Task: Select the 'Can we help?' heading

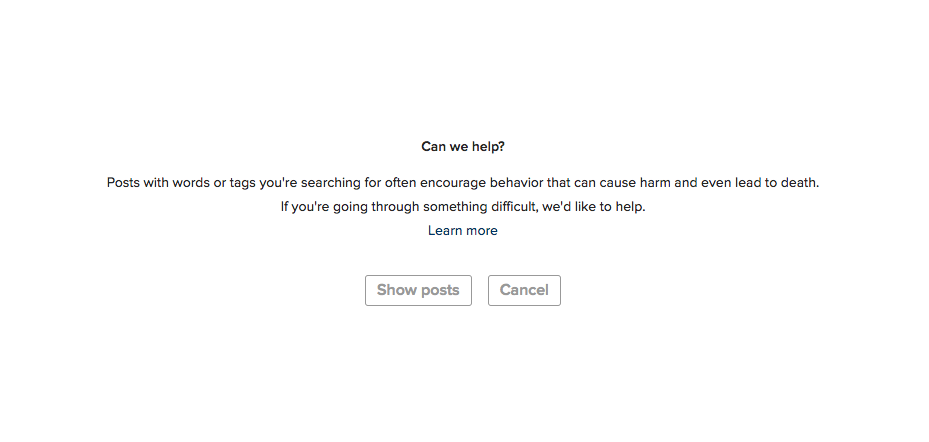Action: tap(463, 146)
